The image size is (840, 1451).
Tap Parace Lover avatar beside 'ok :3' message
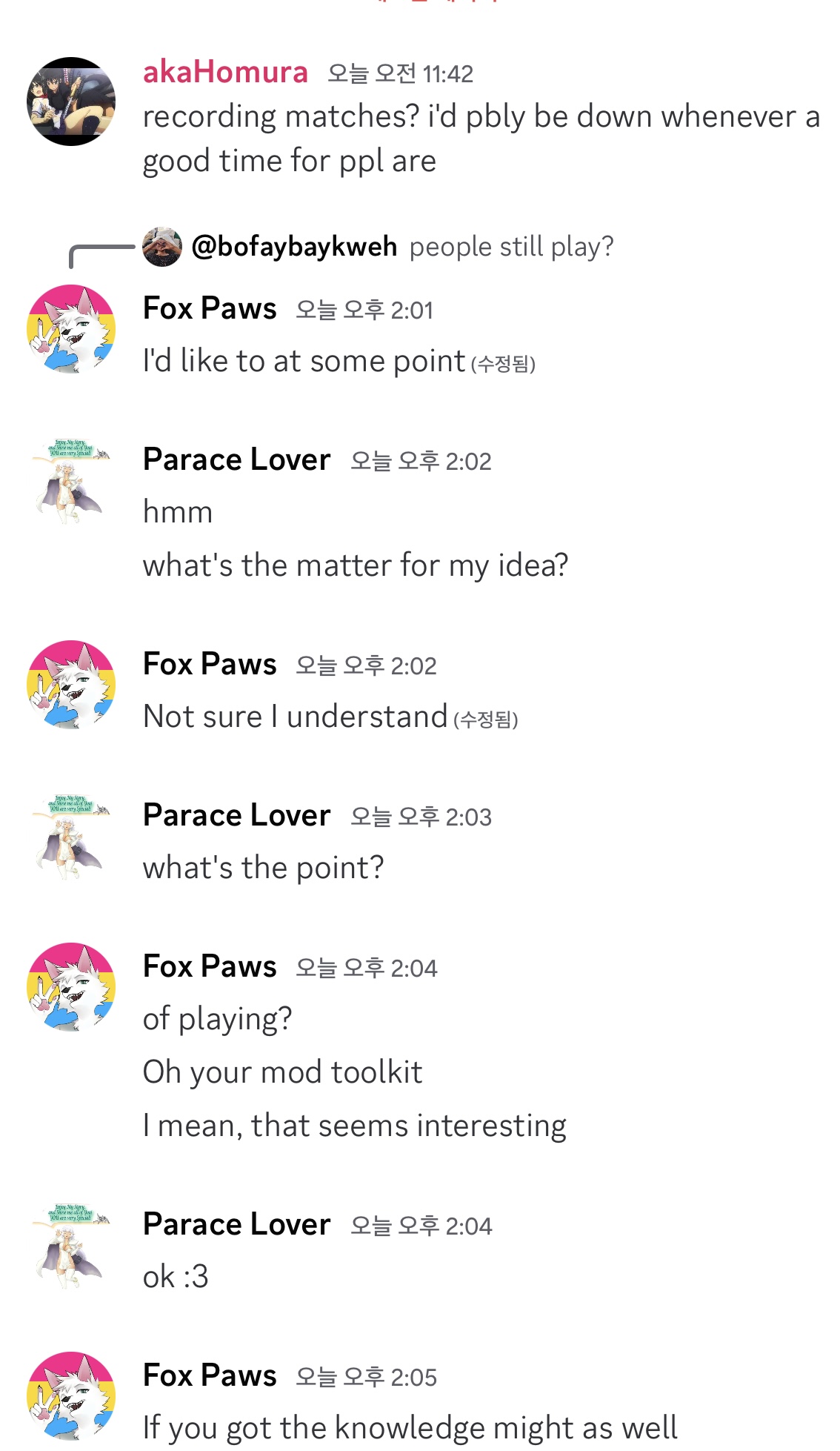click(x=71, y=1245)
